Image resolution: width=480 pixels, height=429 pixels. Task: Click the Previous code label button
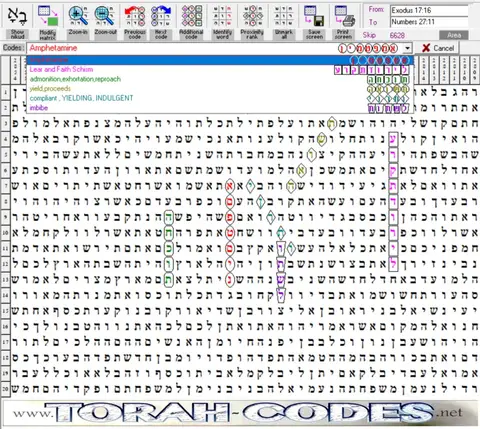click(135, 34)
